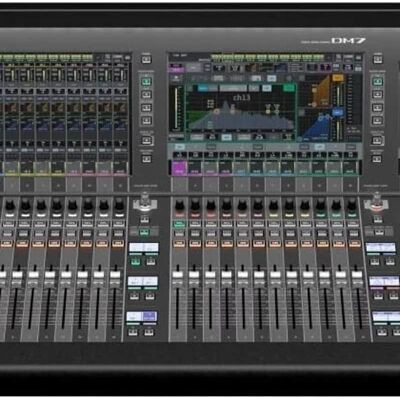Hit the topmost key beside the left touchscreen
This screenshot has width=400, height=400.
[x=146, y=60]
